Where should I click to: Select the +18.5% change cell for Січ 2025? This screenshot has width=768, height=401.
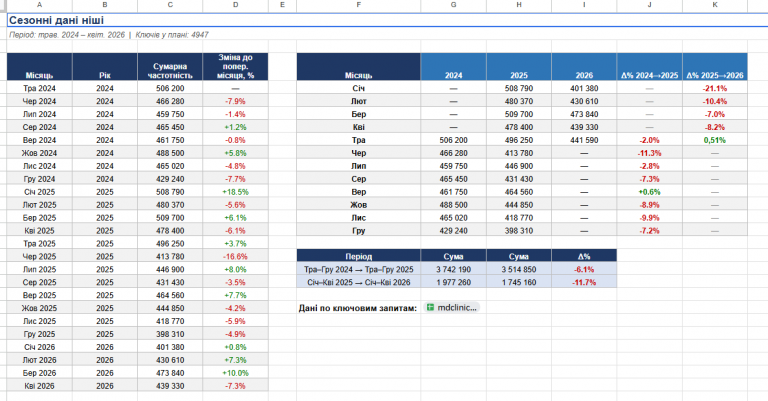point(235,192)
